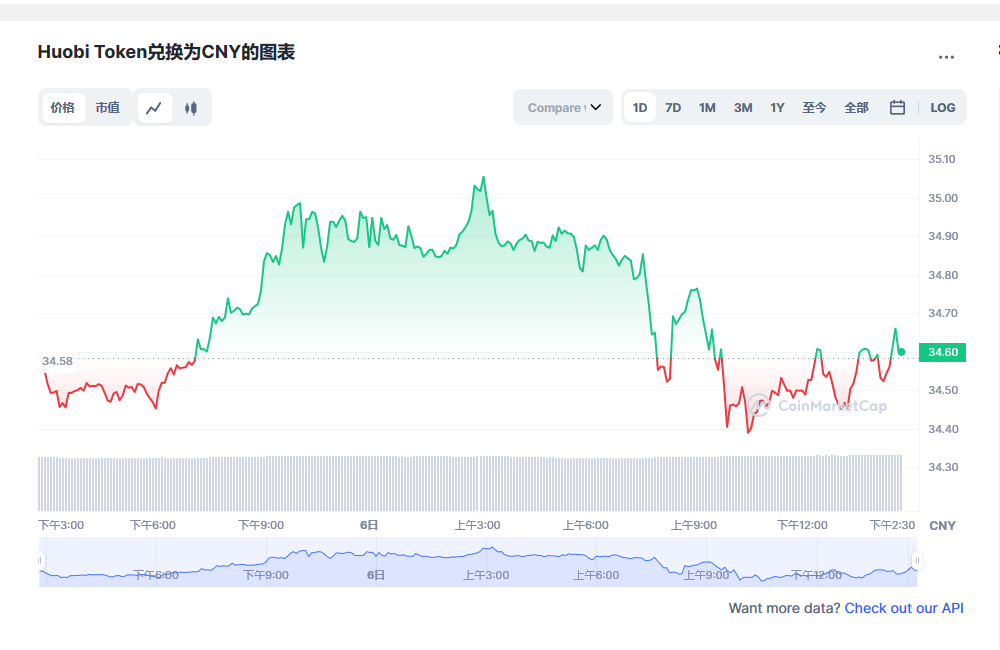Image resolution: width=1000 pixels, height=650 pixels.
Task: Click the CNY currency label
Action: 942,526
